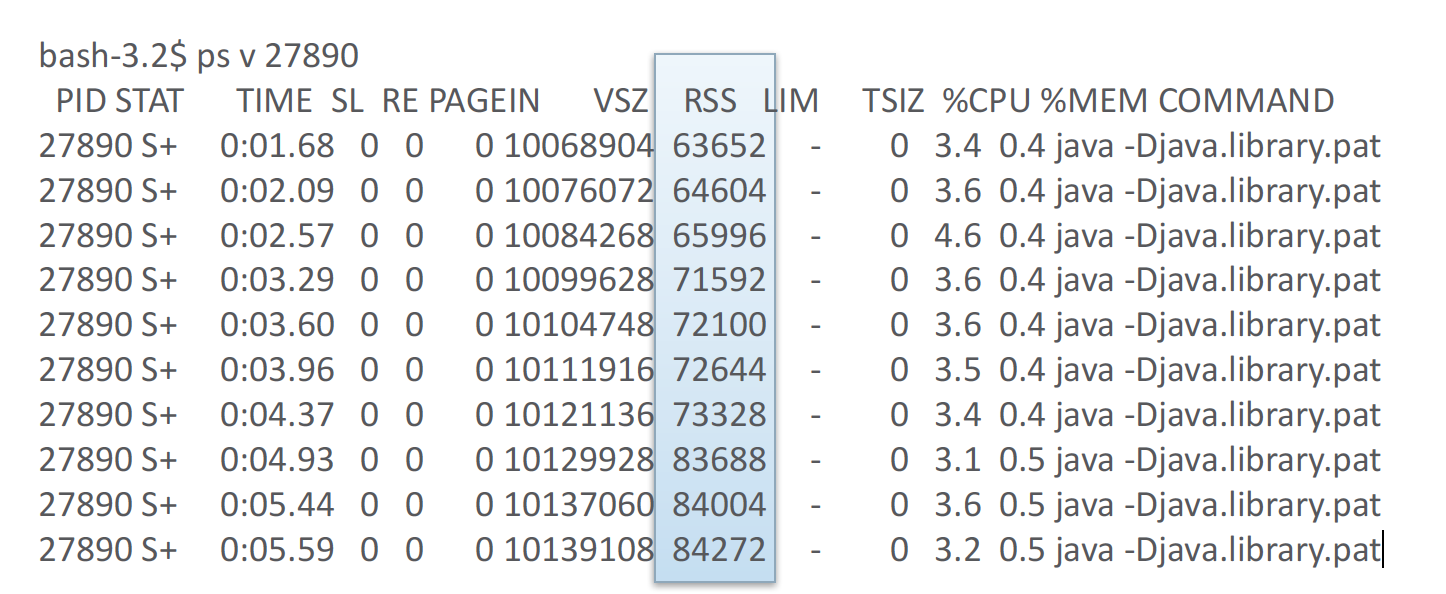The height and width of the screenshot is (594, 1446).
Task: Select RSS value 84004
Action: pos(719,504)
